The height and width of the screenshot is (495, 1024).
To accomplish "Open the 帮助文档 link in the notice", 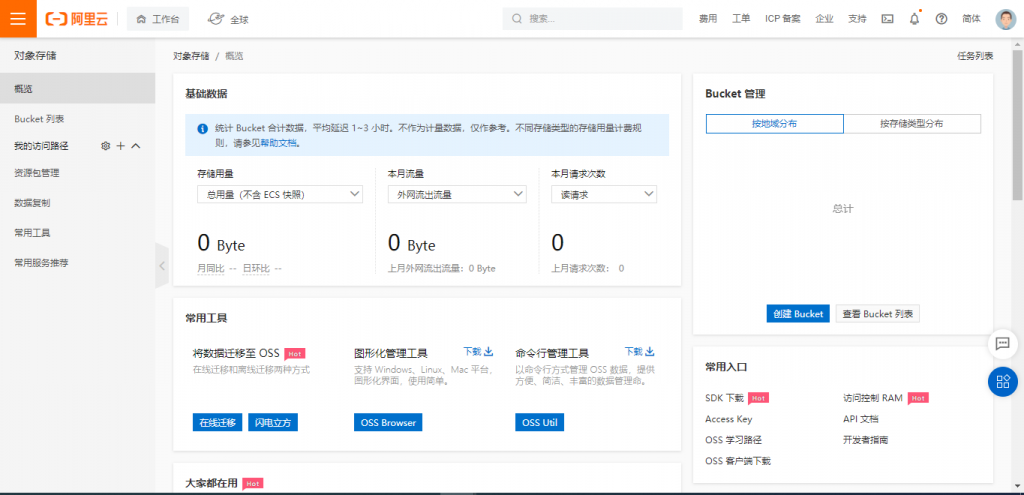I will click(279, 142).
